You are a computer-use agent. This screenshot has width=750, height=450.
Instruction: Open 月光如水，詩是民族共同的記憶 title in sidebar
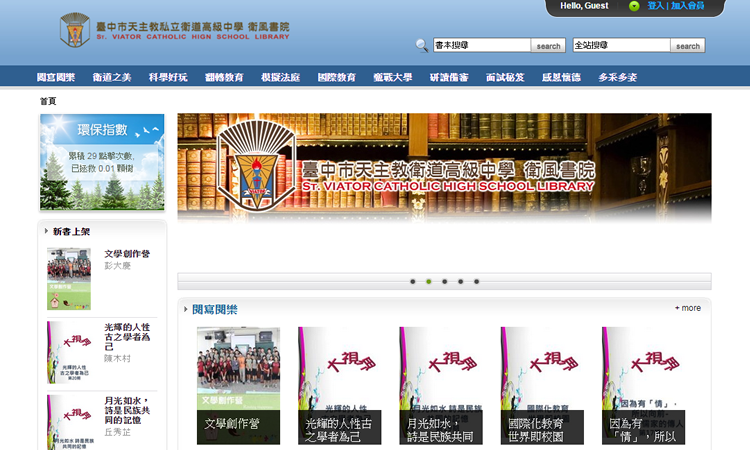tap(127, 410)
